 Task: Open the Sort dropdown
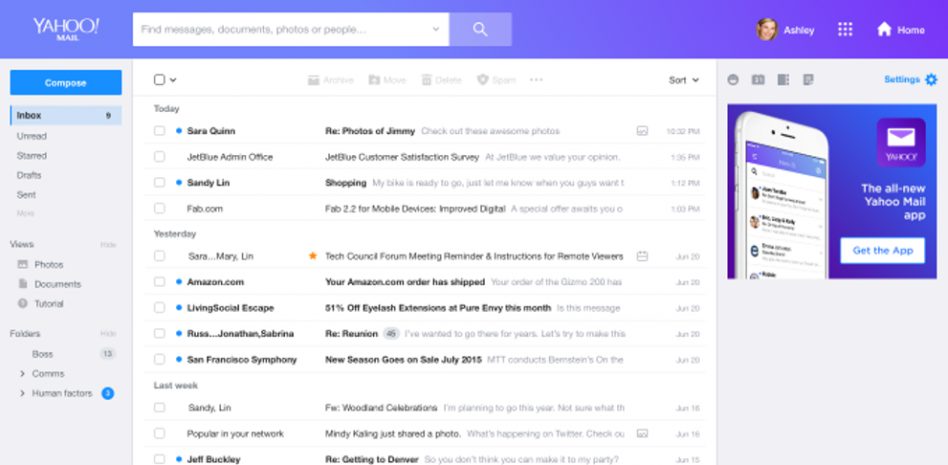click(x=684, y=80)
